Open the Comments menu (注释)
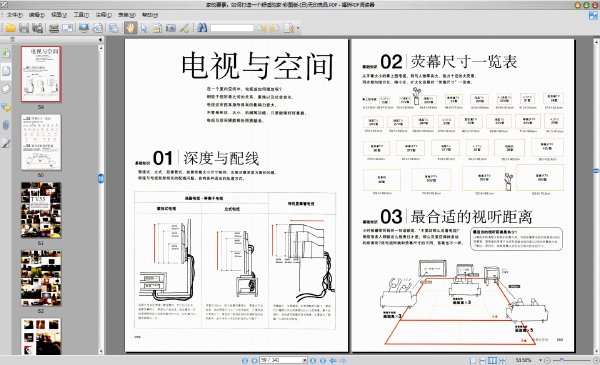The image size is (600, 365). click(x=103, y=15)
